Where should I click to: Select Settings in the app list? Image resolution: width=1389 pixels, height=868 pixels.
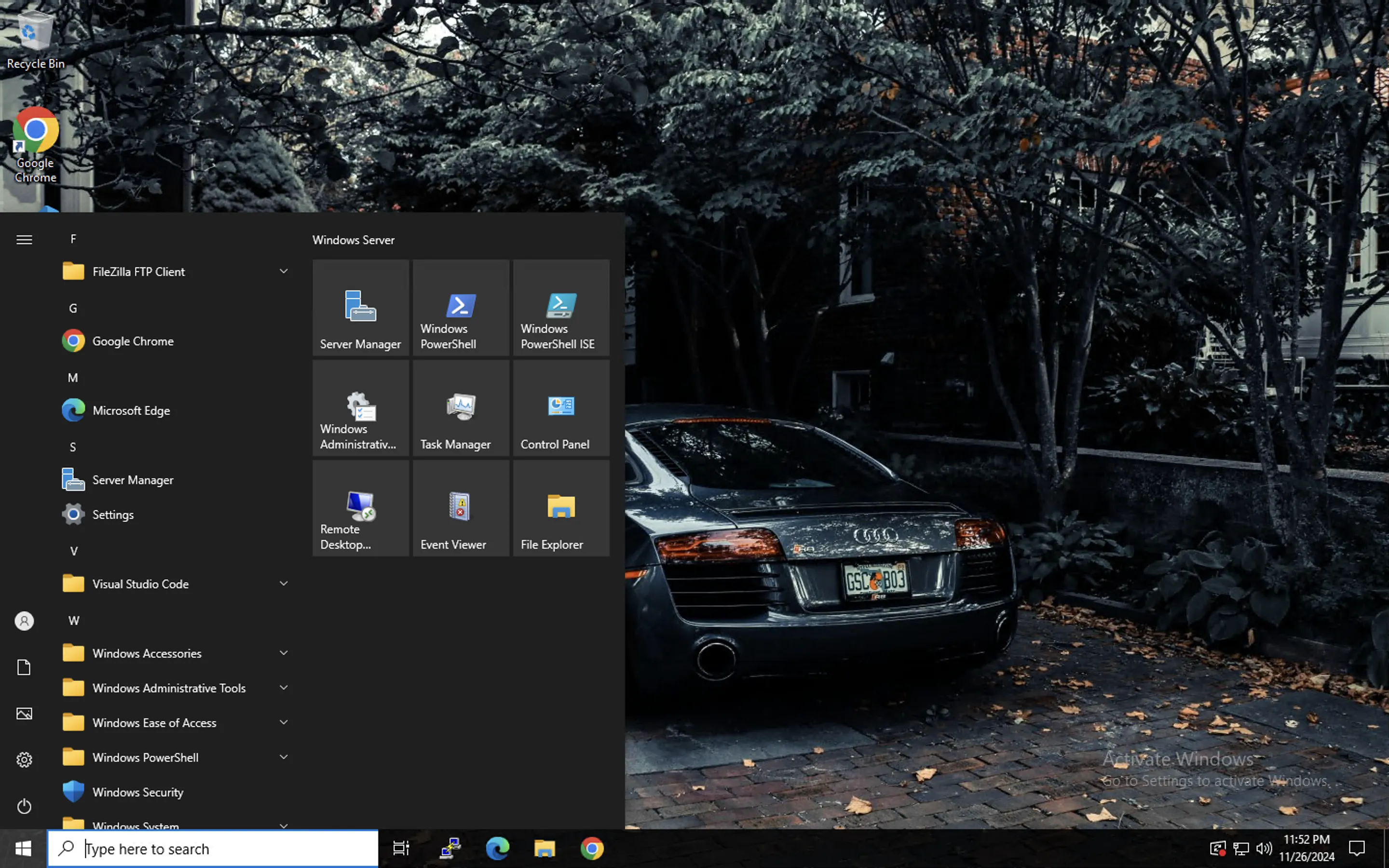tap(113, 515)
